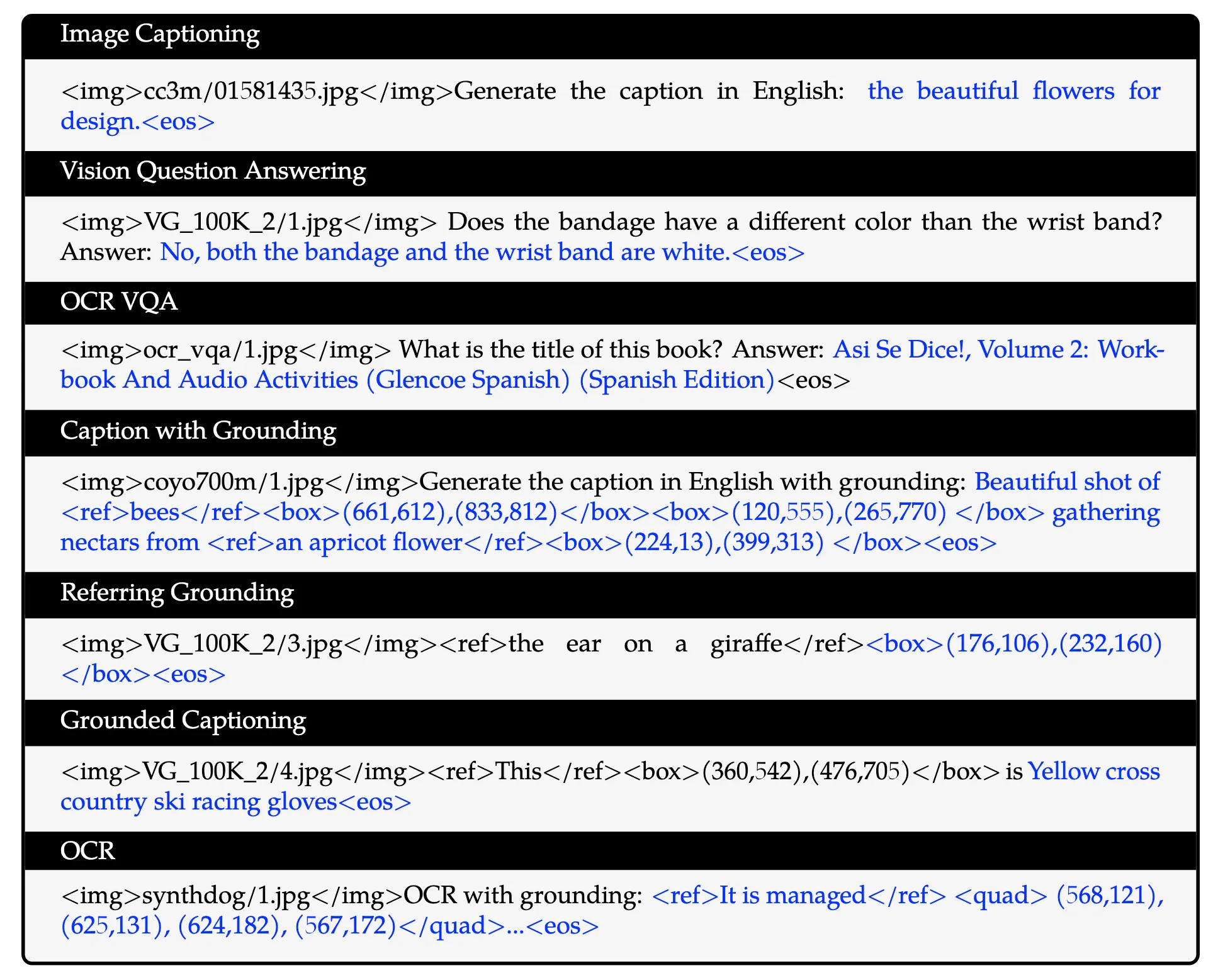Viewport: 1218px width, 980px height.
Task: Click the cc3m/01581435.jpg image path text
Action: pyautogui.click(x=252, y=92)
